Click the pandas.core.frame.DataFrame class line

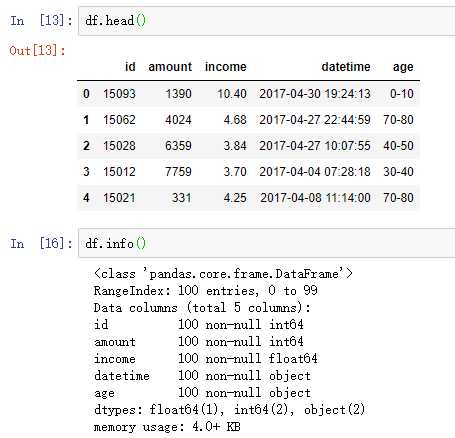tap(223, 274)
